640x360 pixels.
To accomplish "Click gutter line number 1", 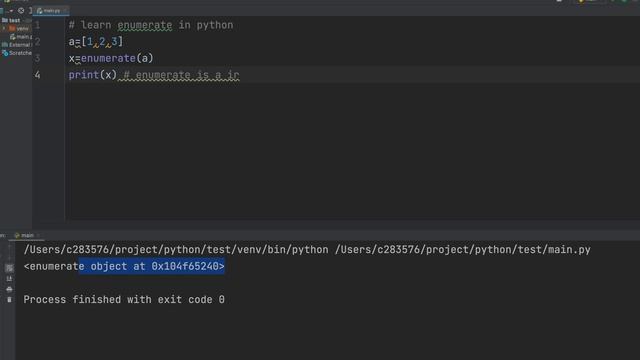I will pos(38,25).
